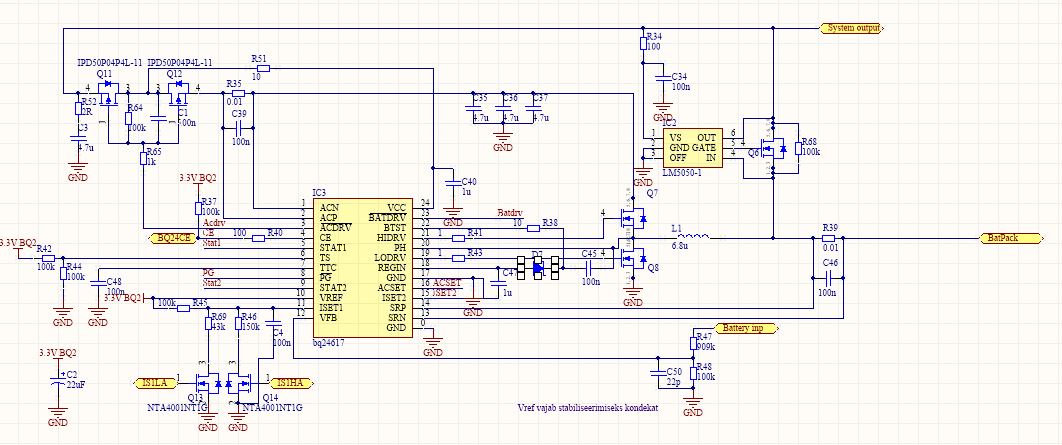Click the Vref vajab stabiliseerimiseks note text

pos(587,408)
